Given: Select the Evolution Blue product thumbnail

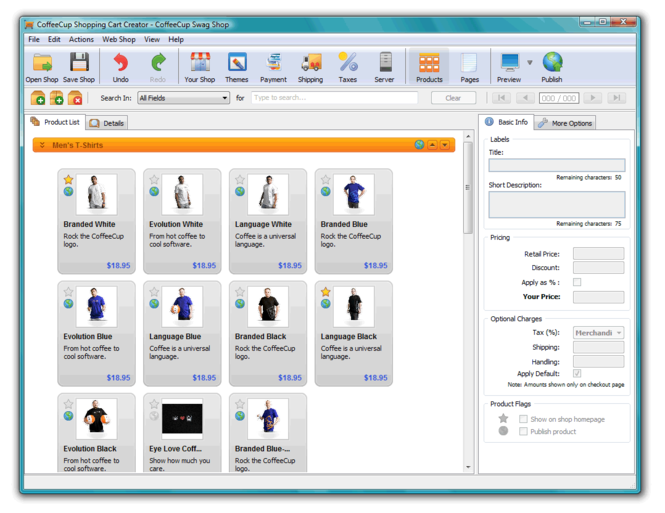Looking at the screenshot, I should pyautogui.click(x=97, y=307).
